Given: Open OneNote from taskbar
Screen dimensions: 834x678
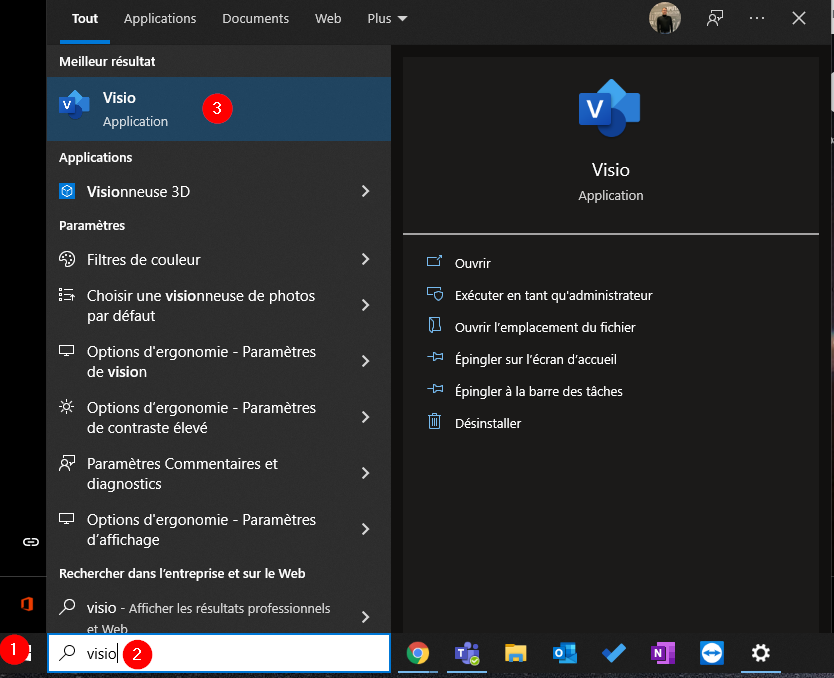Looking at the screenshot, I should 663,654.
